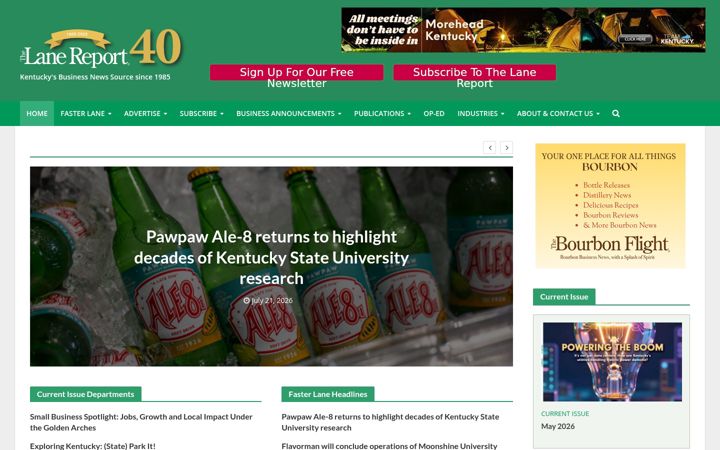Image resolution: width=720 pixels, height=450 pixels.
Task: Open Exploring Kentucky (State) Park It! article
Action: [x=93, y=445]
